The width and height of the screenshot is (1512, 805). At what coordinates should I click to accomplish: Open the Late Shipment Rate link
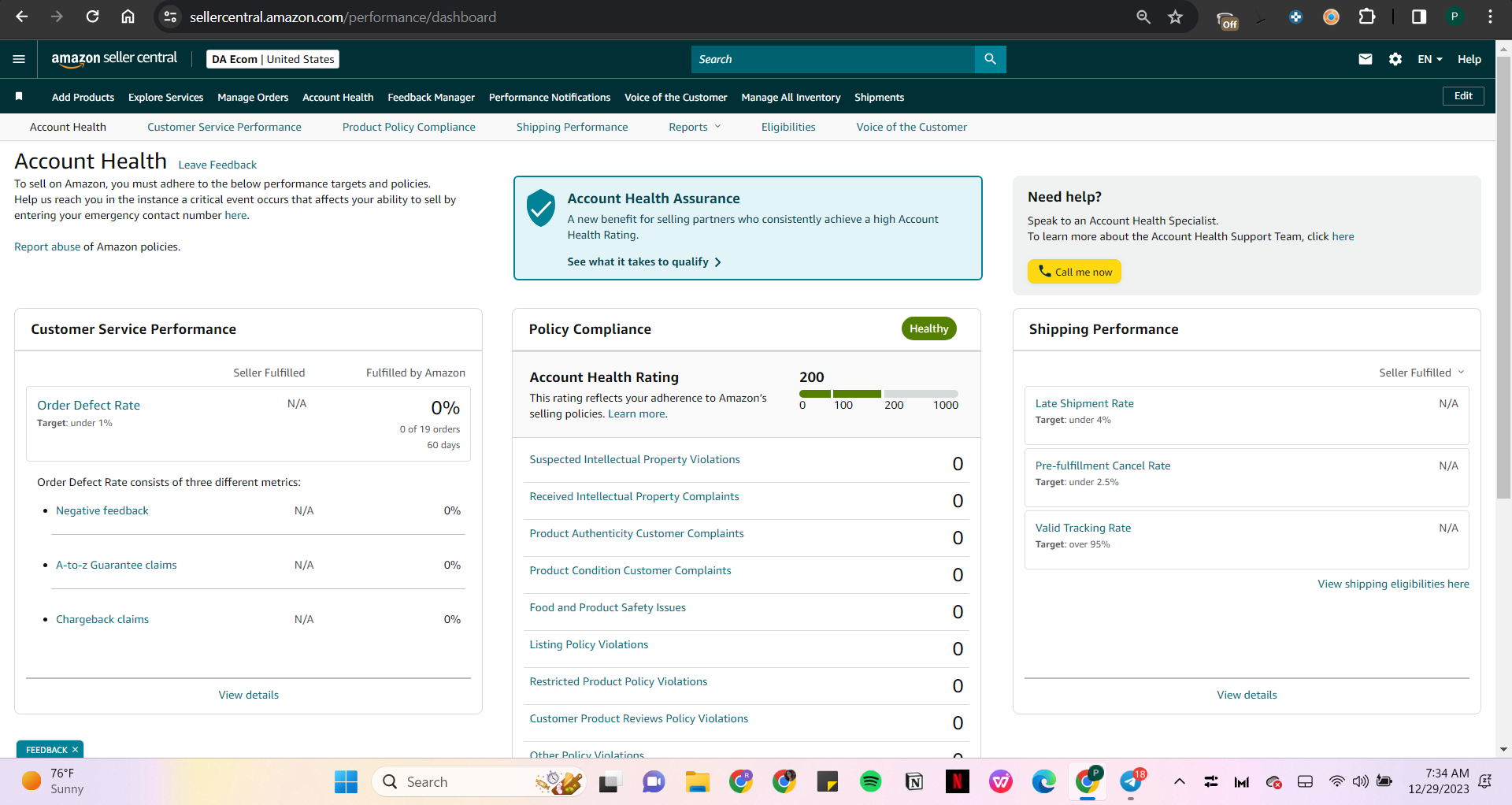click(1084, 403)
